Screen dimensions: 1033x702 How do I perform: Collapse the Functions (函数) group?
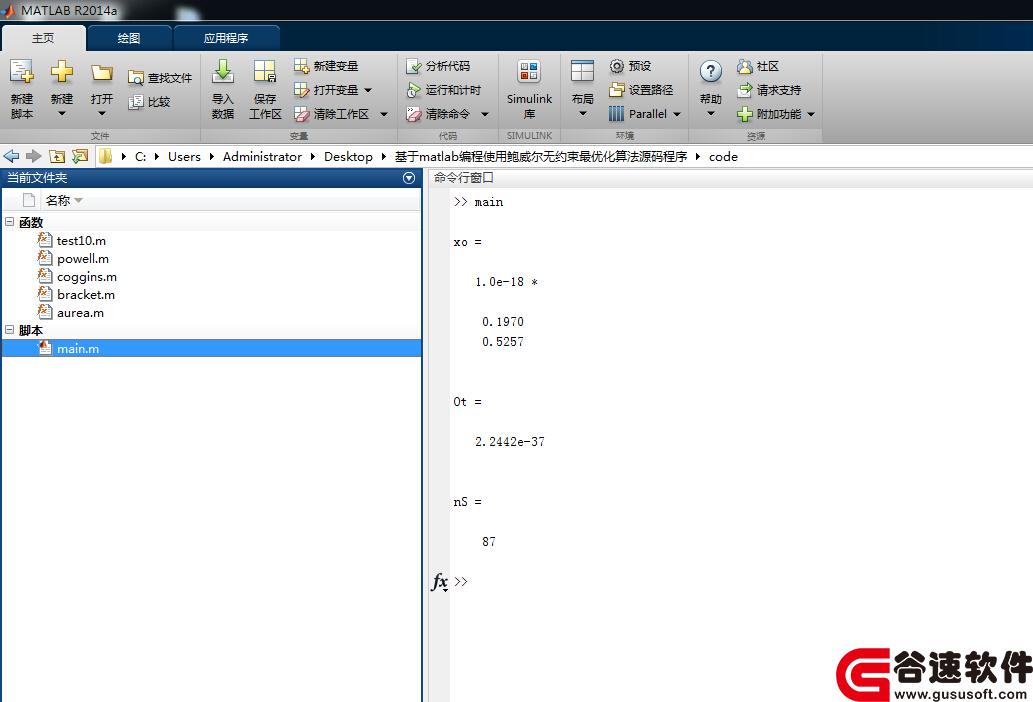tap(9, 221)
